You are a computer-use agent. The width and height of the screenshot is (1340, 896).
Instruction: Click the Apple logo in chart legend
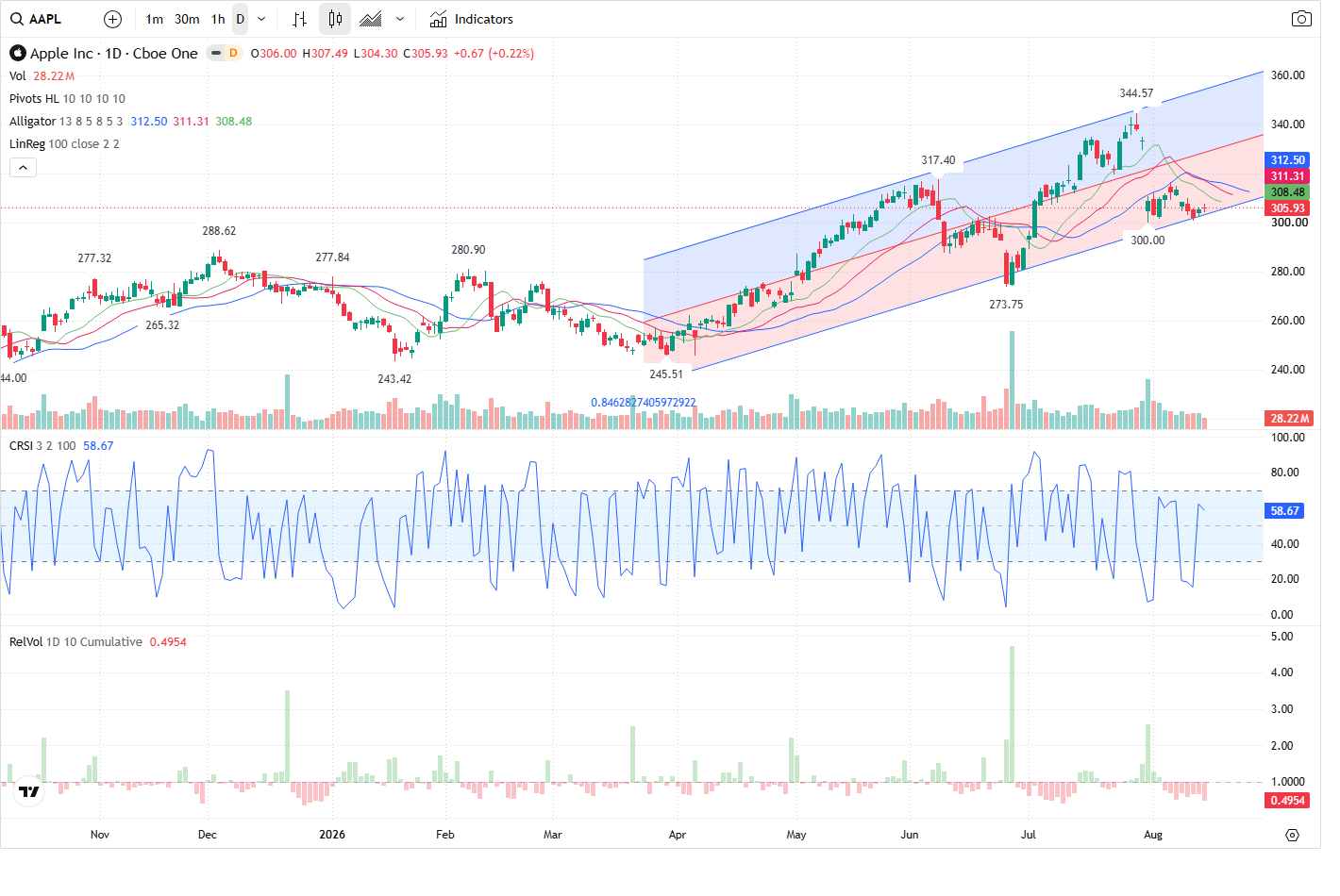[17, 53]
